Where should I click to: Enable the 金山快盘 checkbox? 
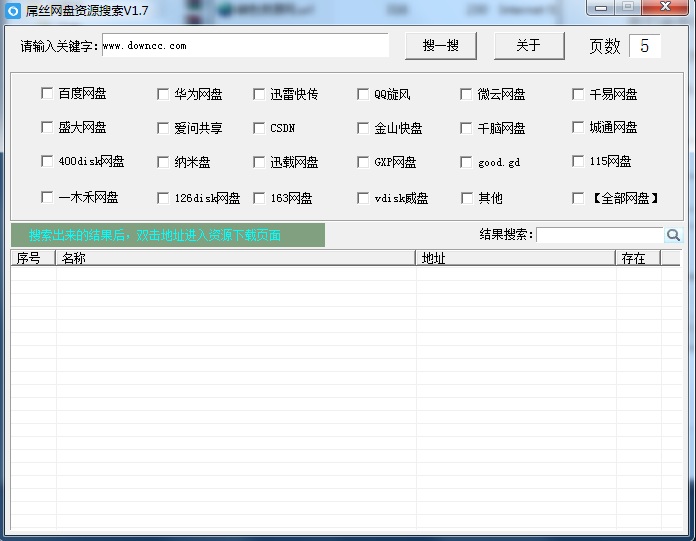click(363, 128)
